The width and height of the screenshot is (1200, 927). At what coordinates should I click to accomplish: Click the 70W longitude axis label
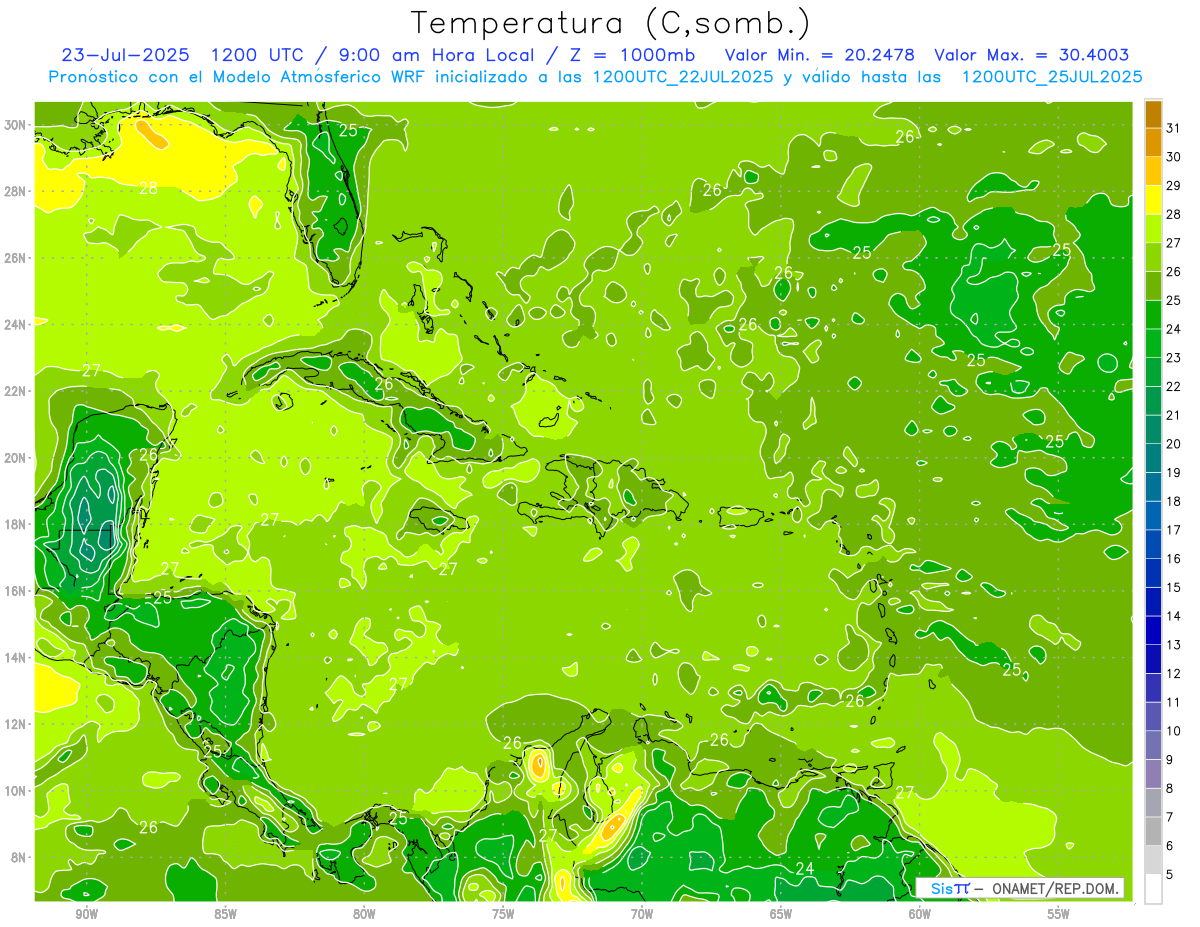(x=642, y=914)
